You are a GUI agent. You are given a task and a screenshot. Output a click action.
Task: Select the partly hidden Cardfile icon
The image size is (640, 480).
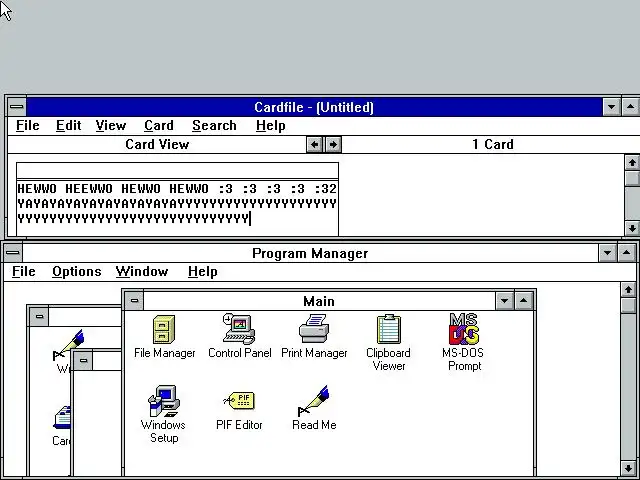coord(62,417)
